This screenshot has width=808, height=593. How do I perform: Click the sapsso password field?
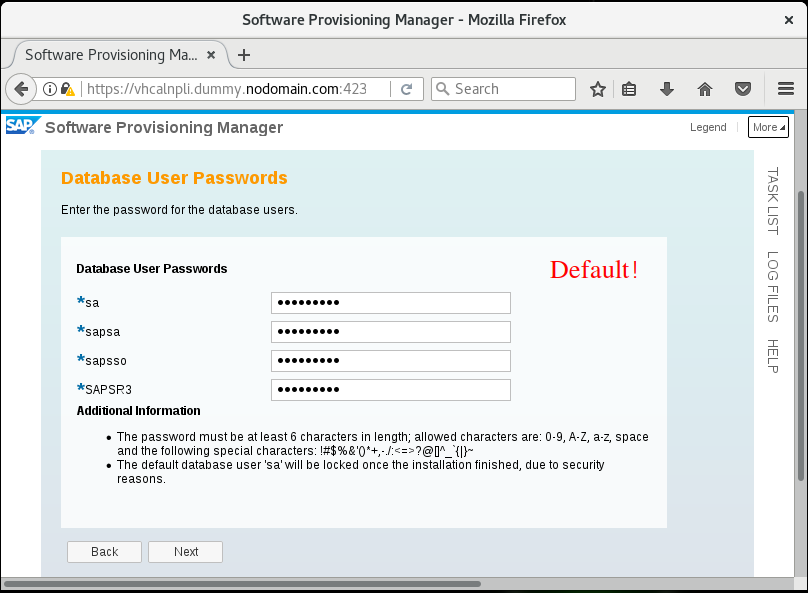click(x=391, y=361)
